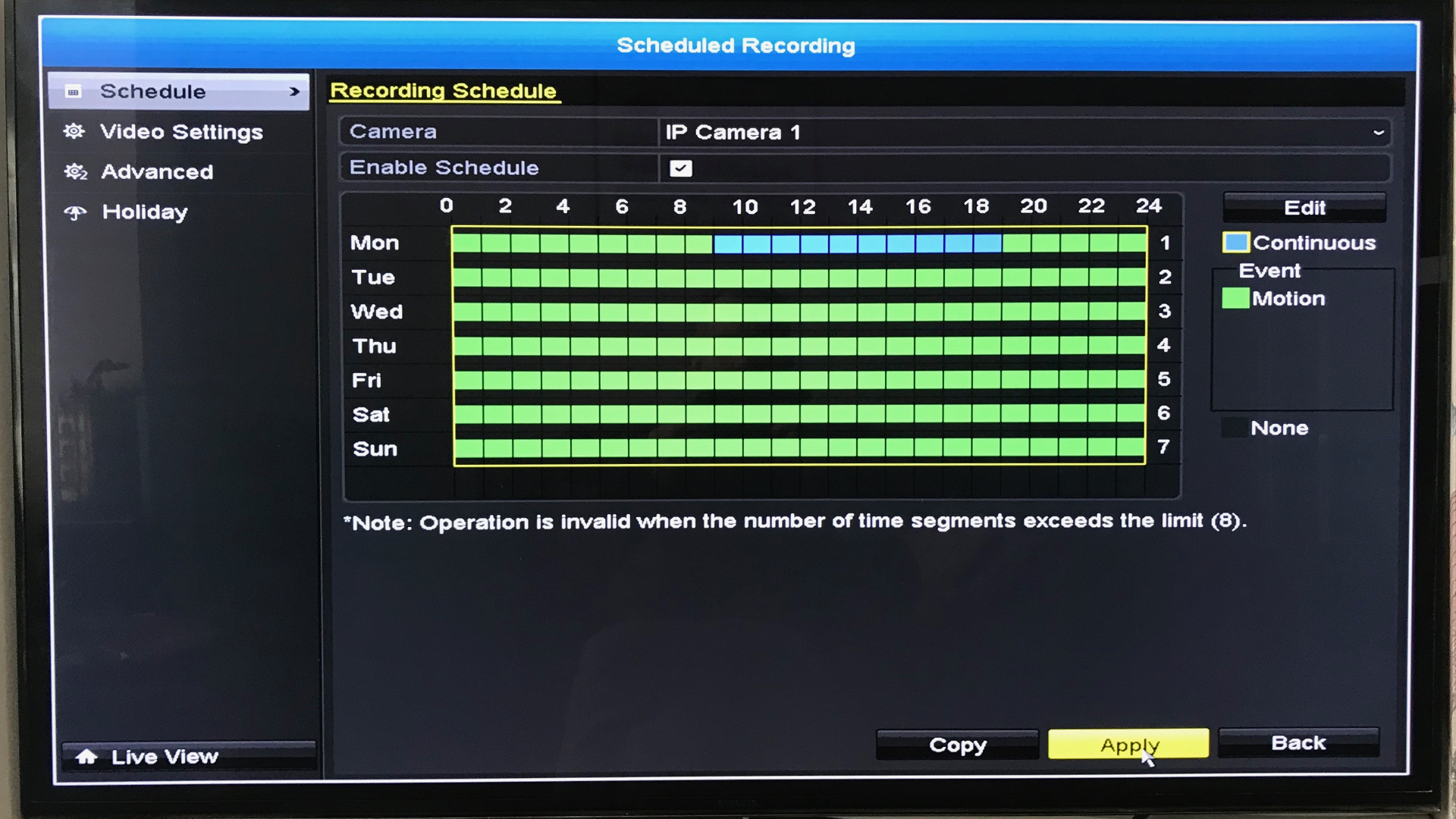Screen dimensions: 1456x819
Task: Click the Video Settings gear icon
Action: (80, 132)
